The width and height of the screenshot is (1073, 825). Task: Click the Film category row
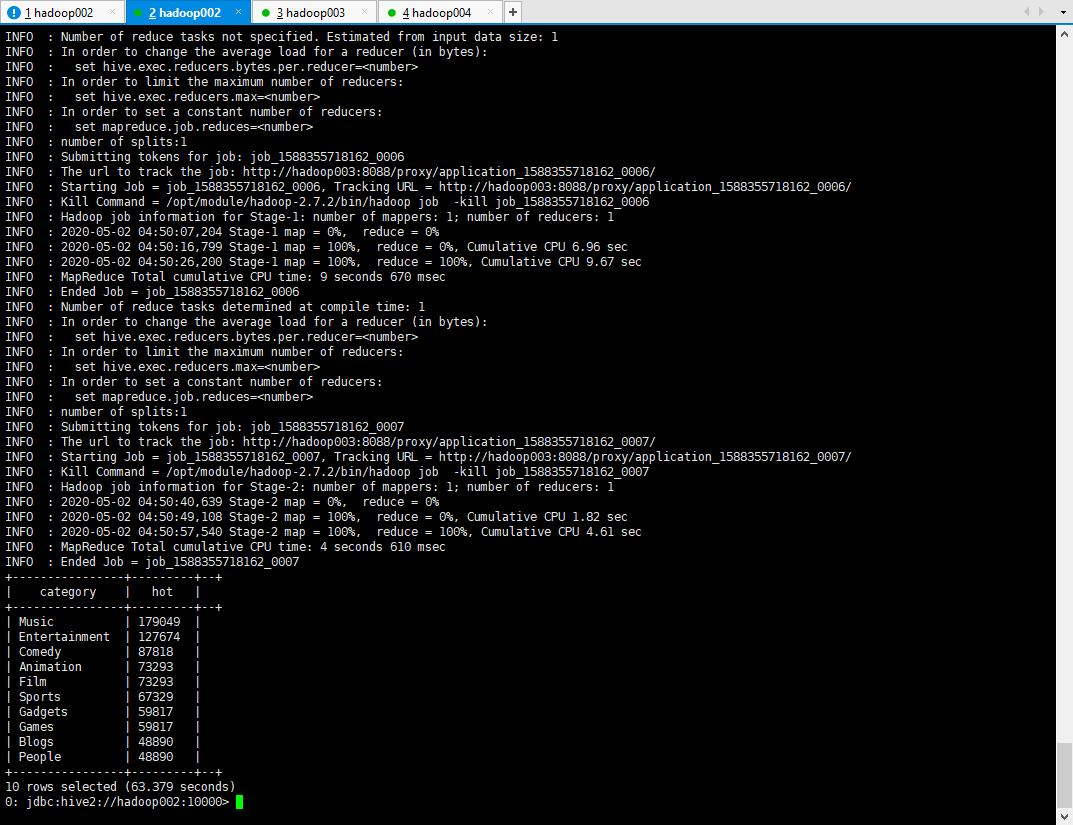click(103, 682)
